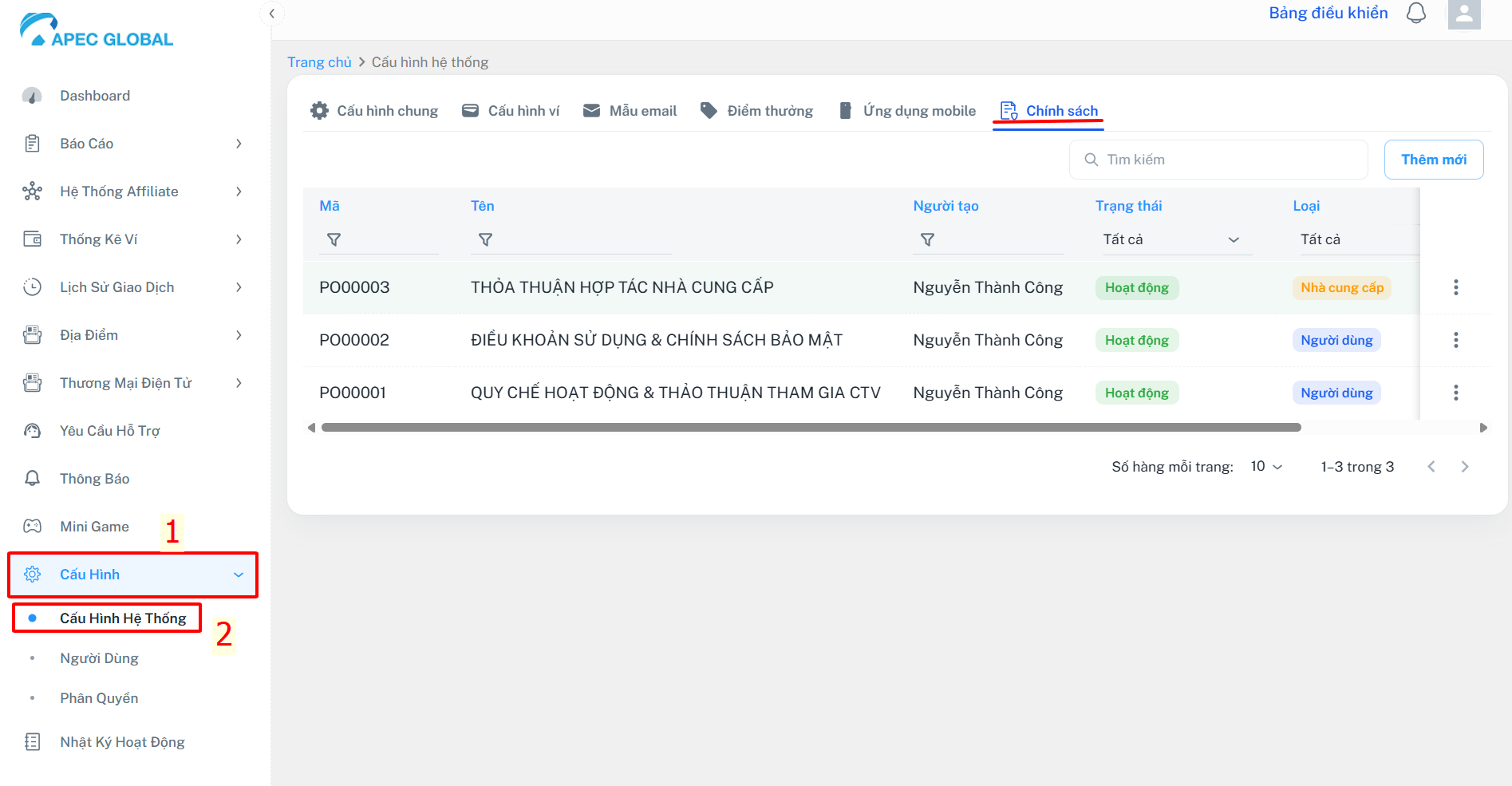Image resolution: width=1512 pixels, height=786 pixels.
Task: Sort by the Mã column header
Action: [330, 206]
